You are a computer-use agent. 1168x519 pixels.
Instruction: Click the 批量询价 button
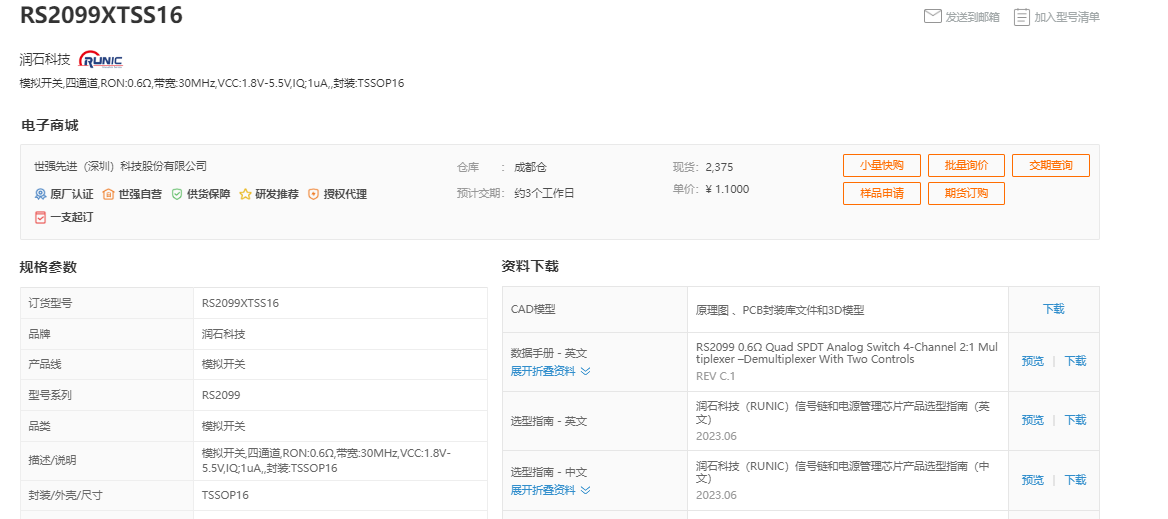(966, 165)
